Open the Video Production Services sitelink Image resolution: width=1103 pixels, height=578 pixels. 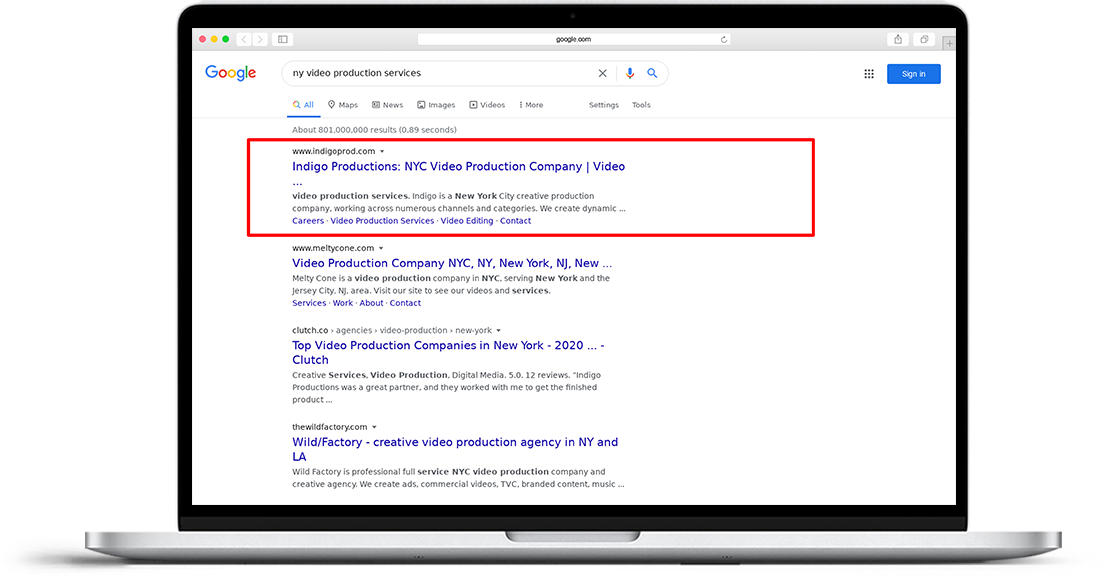382,221
